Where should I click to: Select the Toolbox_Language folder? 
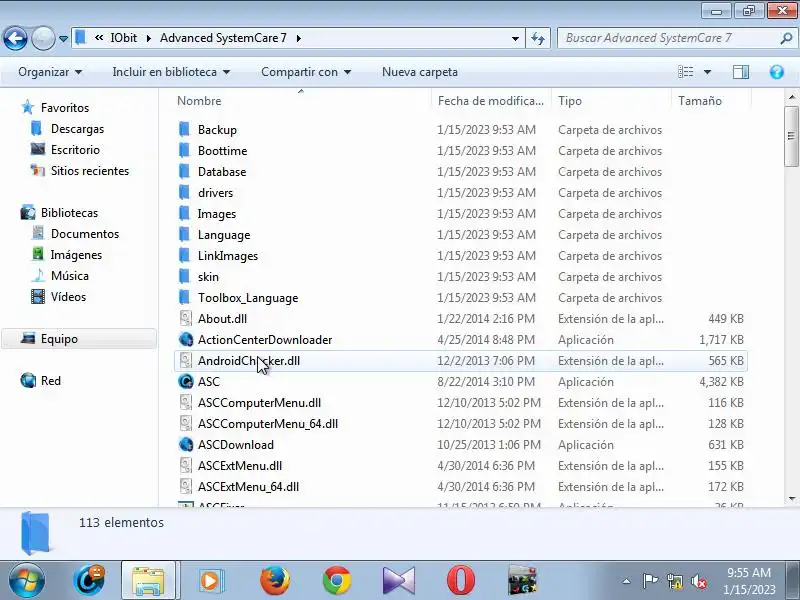coord(248,297)
